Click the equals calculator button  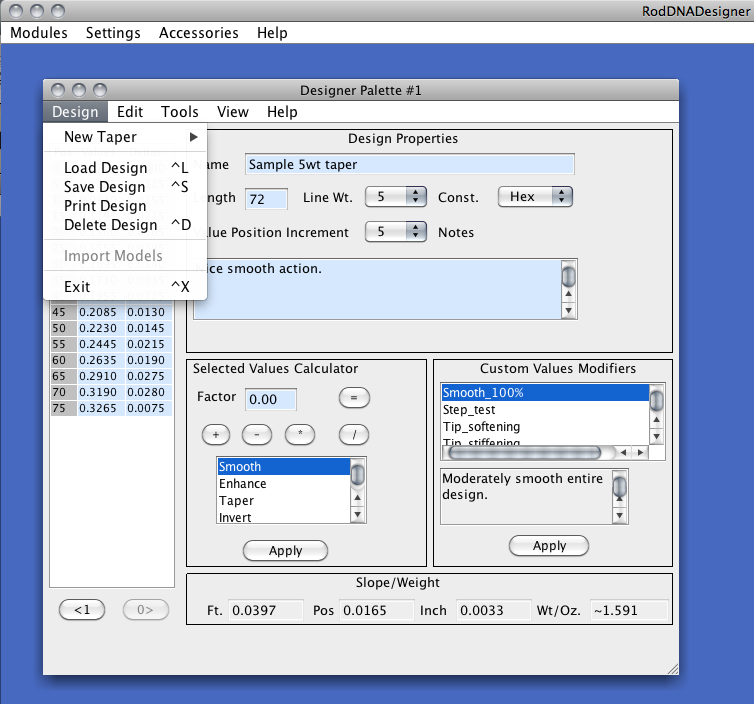(354, 398)
